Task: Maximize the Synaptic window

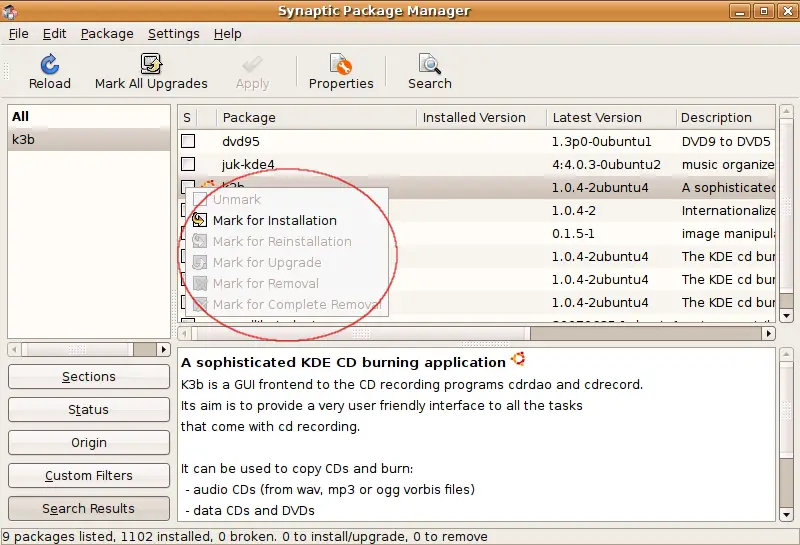Action: click(764, 11)
